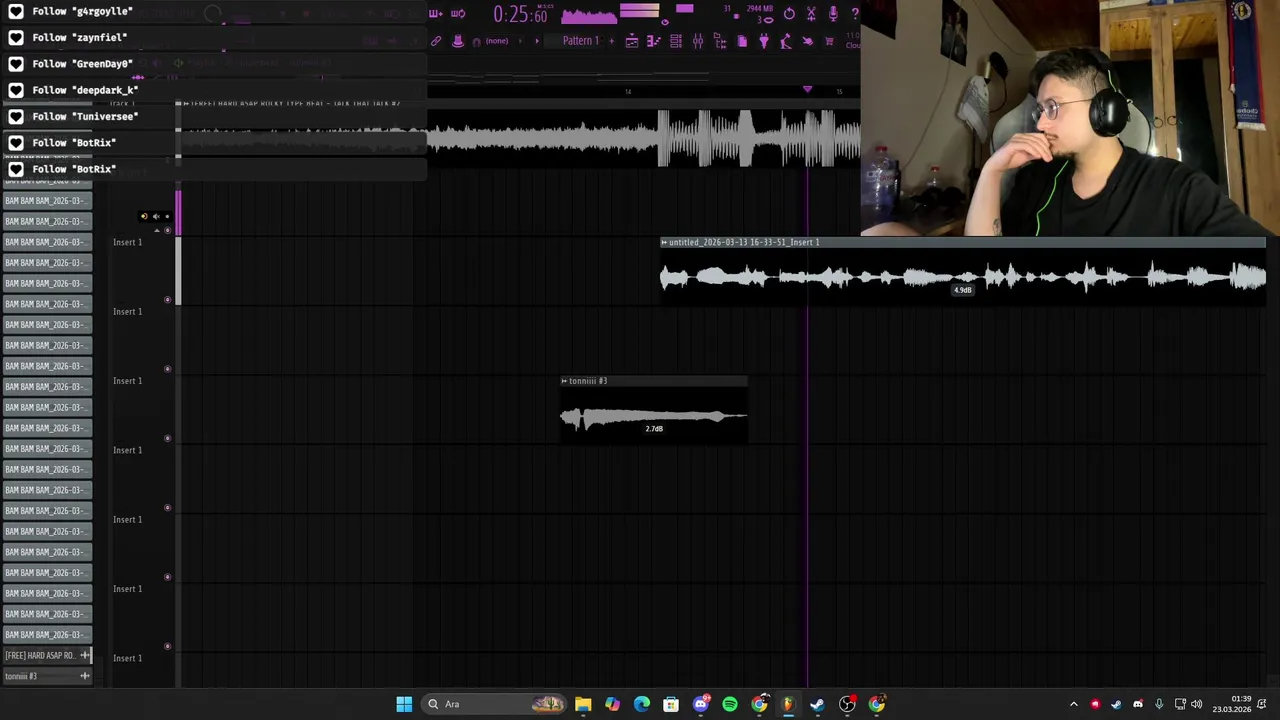Toggle the yellow solo icon on track header
Screen dimensions: 1280x720
pos(144,216)
